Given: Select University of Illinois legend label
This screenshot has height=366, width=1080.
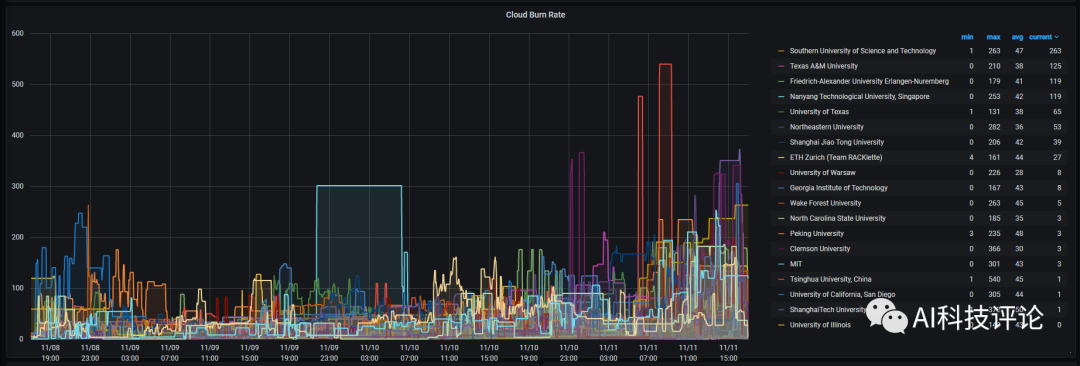Looking at the screenshot, I should (820, 324).
